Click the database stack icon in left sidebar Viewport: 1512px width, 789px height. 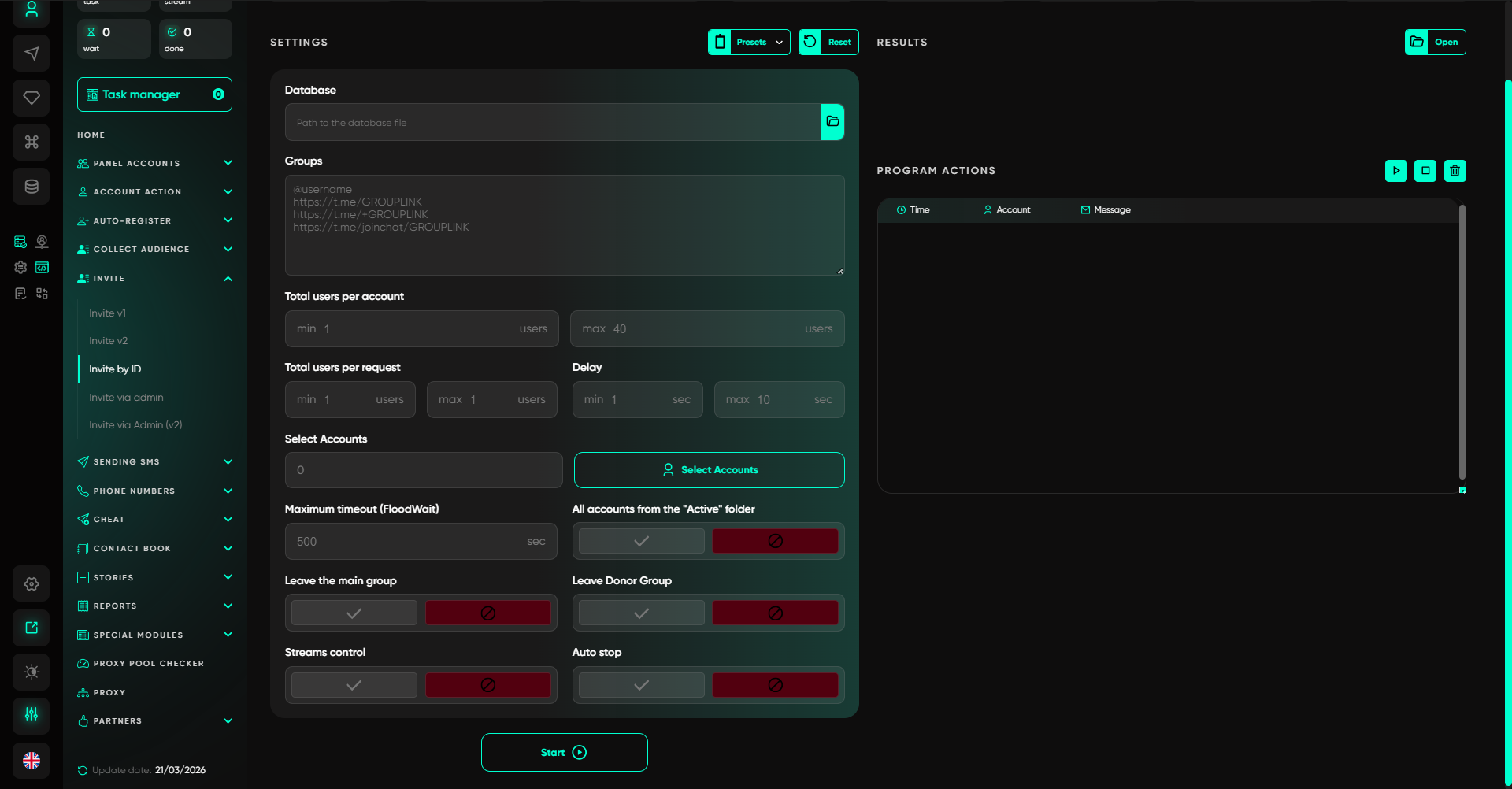[x=31, y=187]
